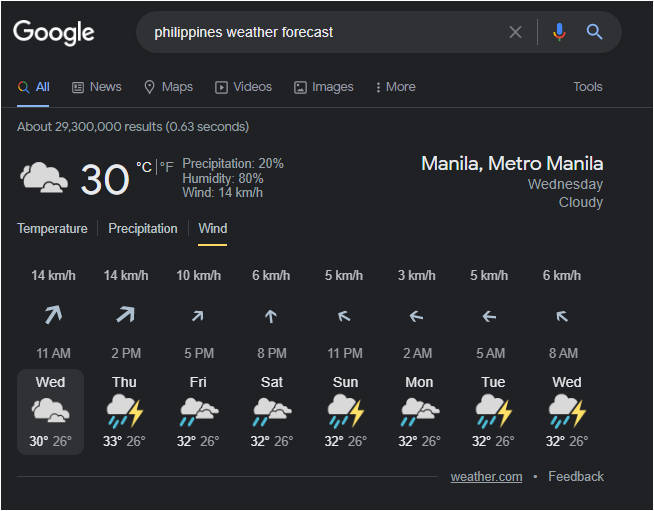
Task: Switch to Images results tab
Action: click(324, 87)
